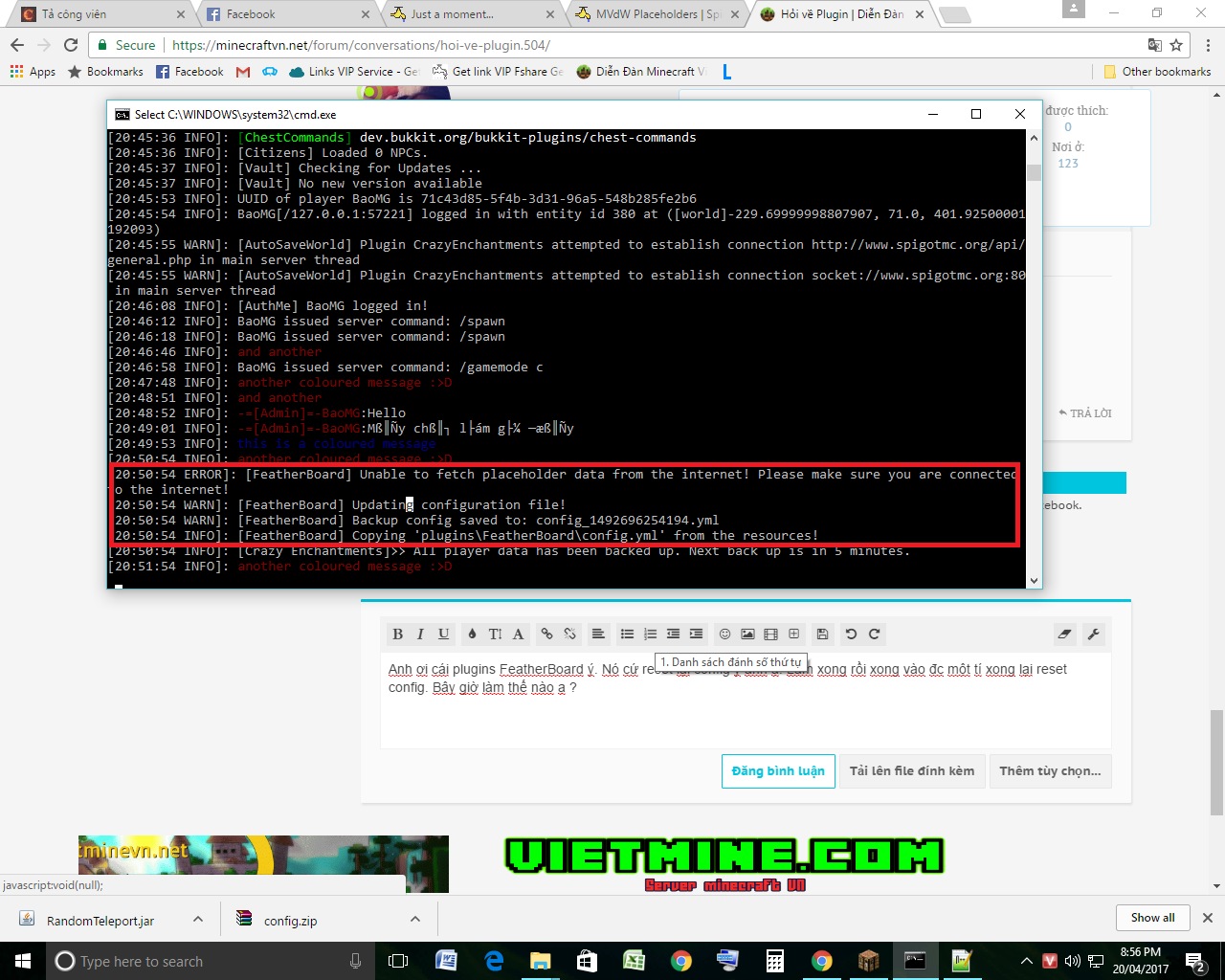
Task: Show hidden system tray icons
Action: coord(1025,960)
